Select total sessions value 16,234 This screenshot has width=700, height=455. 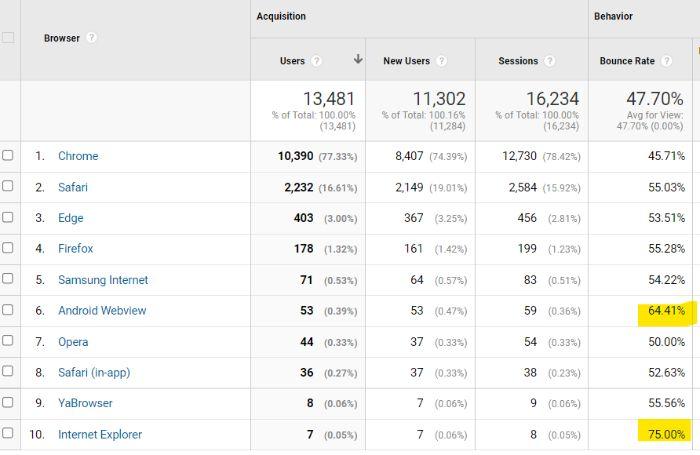(553, 99)
